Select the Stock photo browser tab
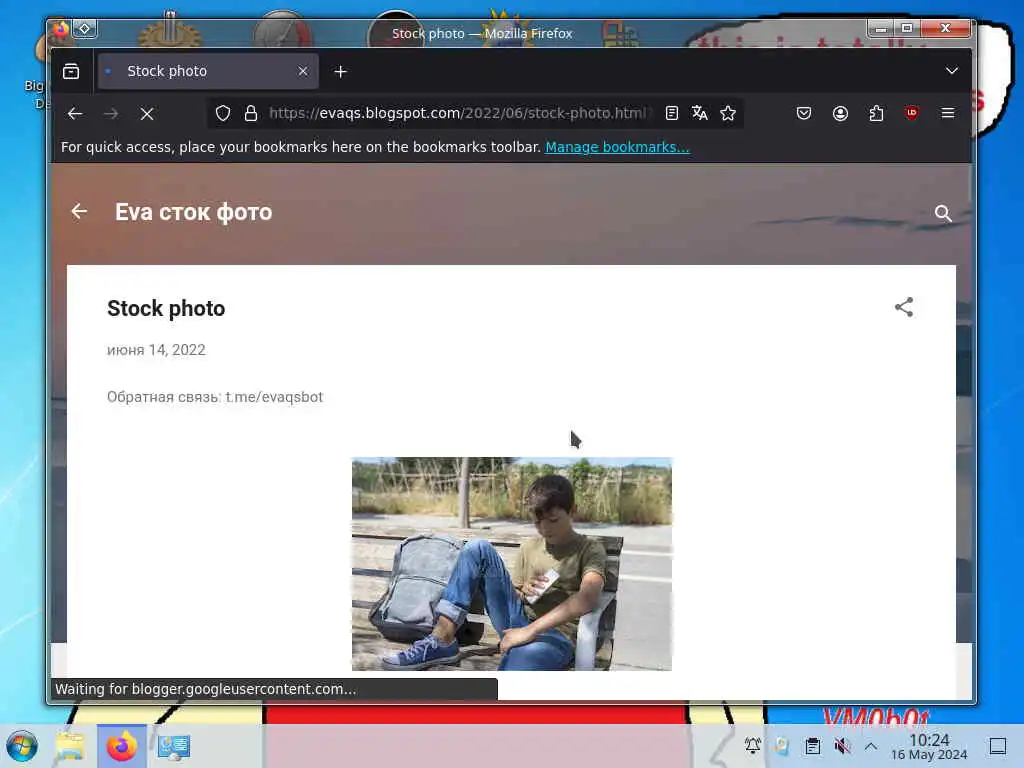The image size is (1024, 768). pos(208,71)
